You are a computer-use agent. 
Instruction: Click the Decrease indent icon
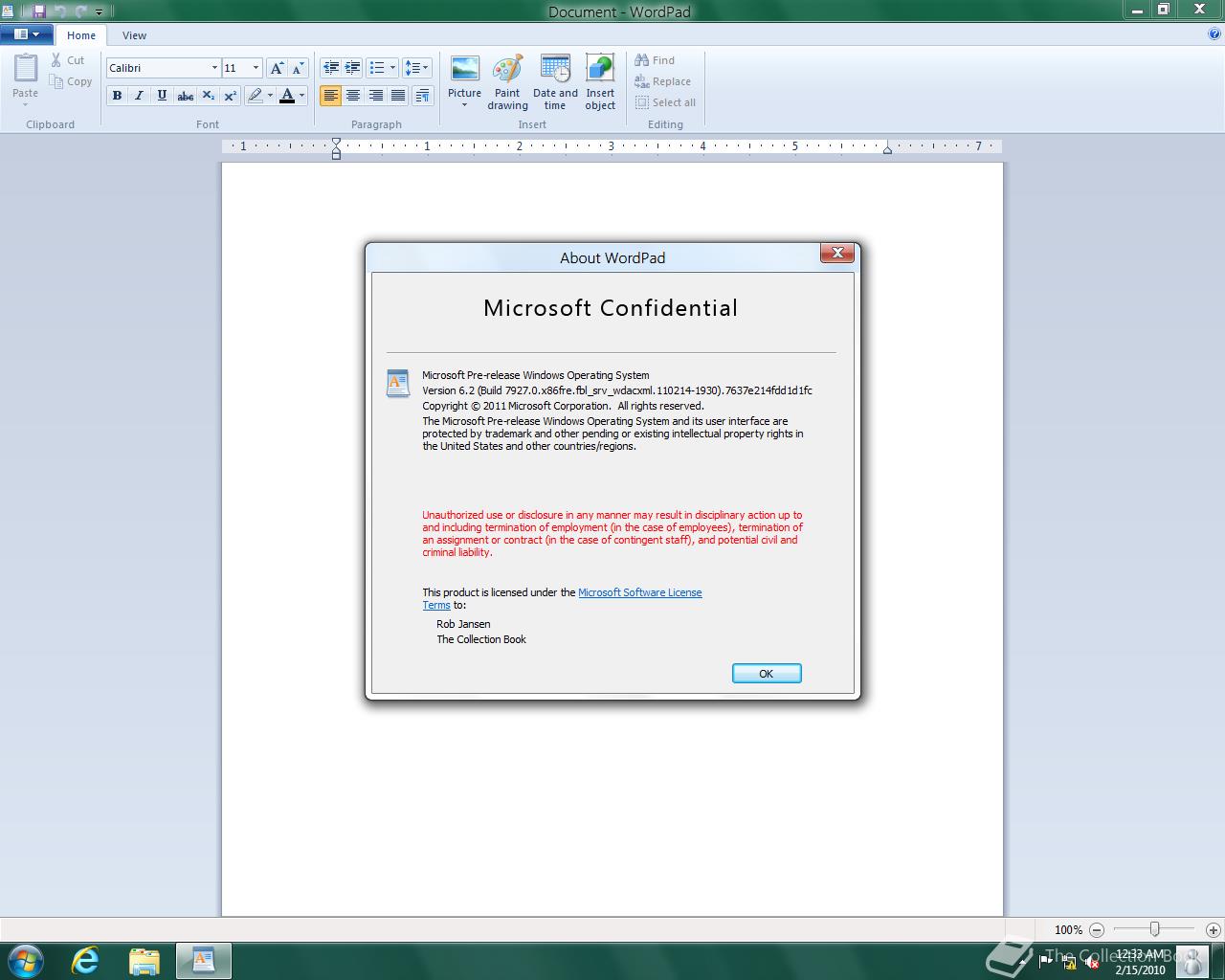[x=331, y=68]
